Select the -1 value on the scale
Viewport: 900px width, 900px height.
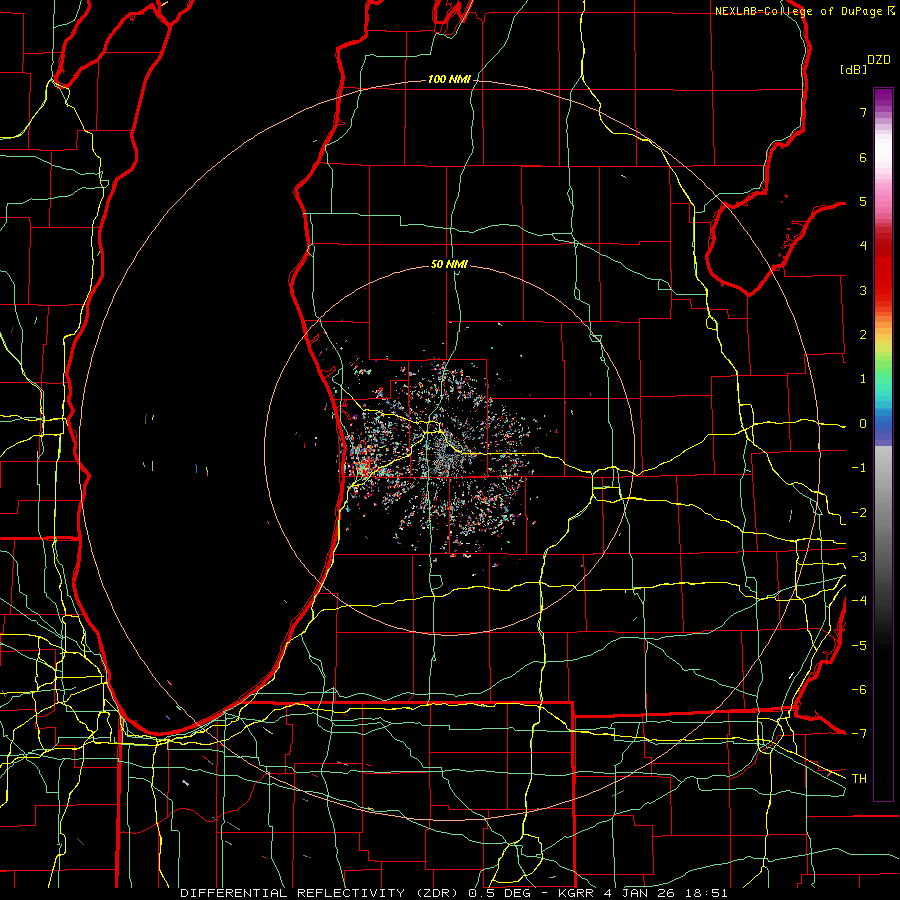859,468
